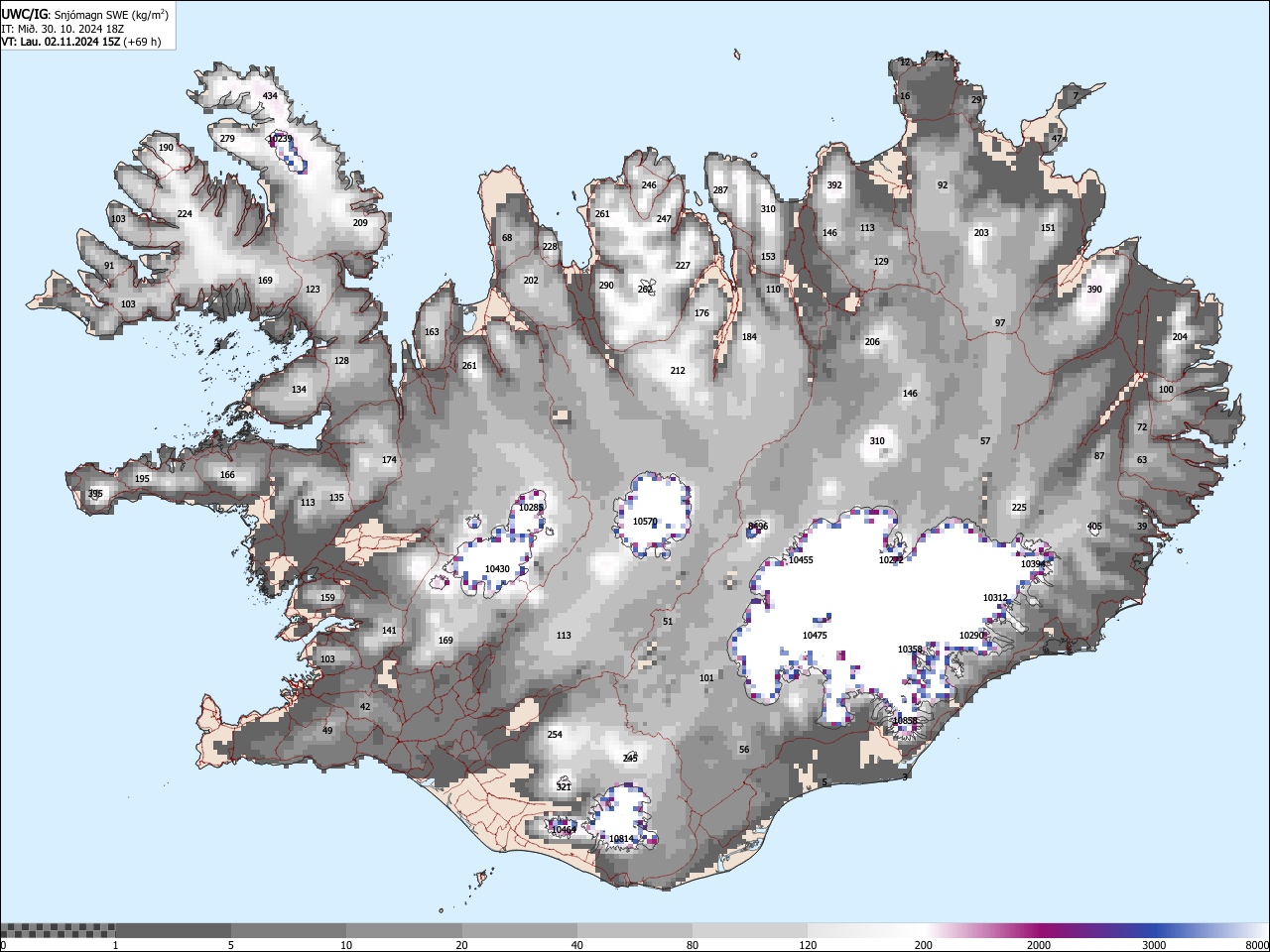Click the map value '321'
The height and width of the screenshot is (952, 1270).
tap(564, 787)
